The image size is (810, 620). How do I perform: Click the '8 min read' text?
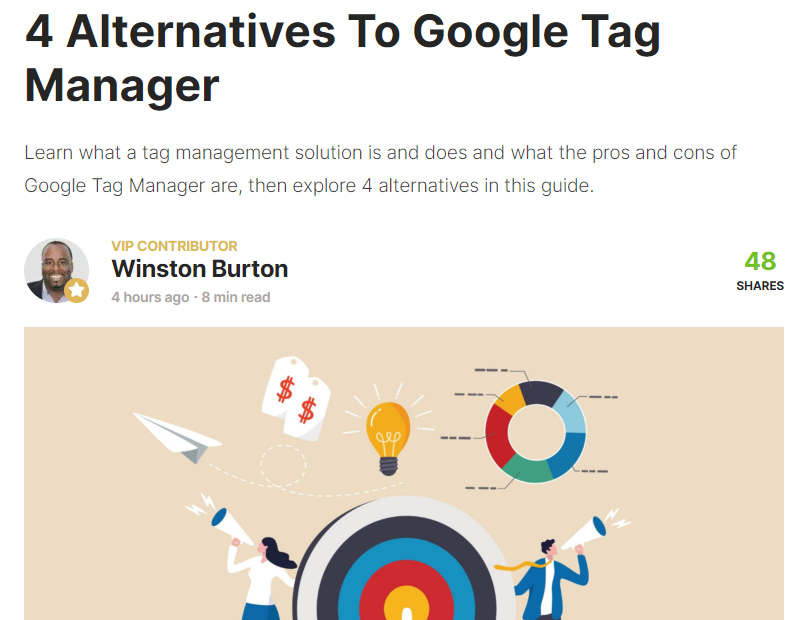[236, 297]
